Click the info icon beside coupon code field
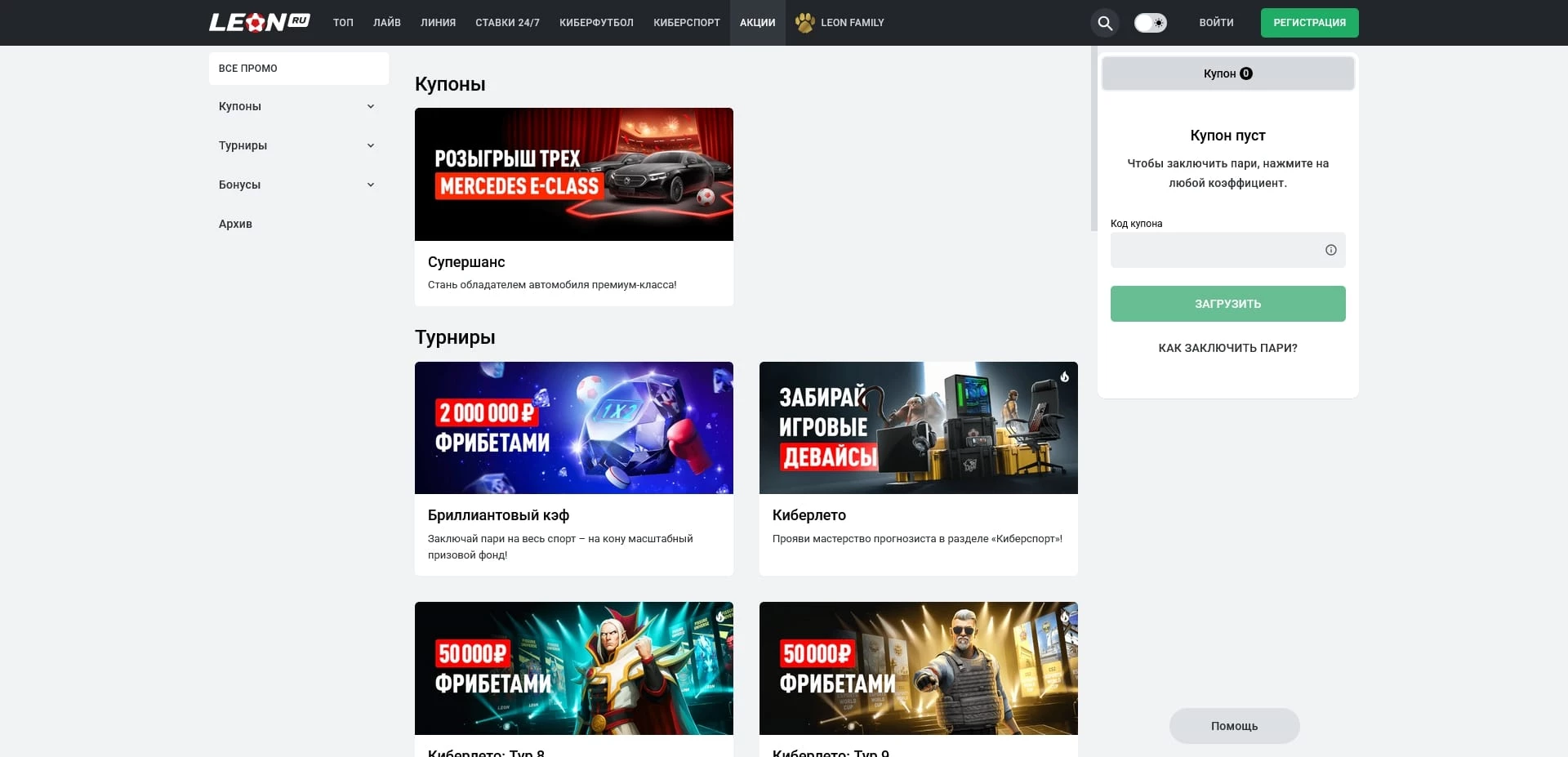Viewport: 1568px width, 757px height. click(1331, 250)
